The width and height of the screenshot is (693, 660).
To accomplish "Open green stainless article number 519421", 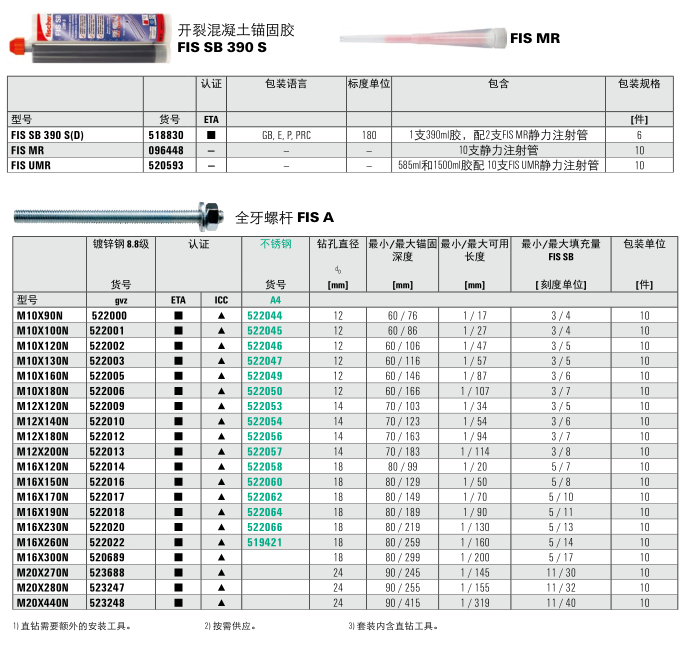I will (x=265, y=543).
